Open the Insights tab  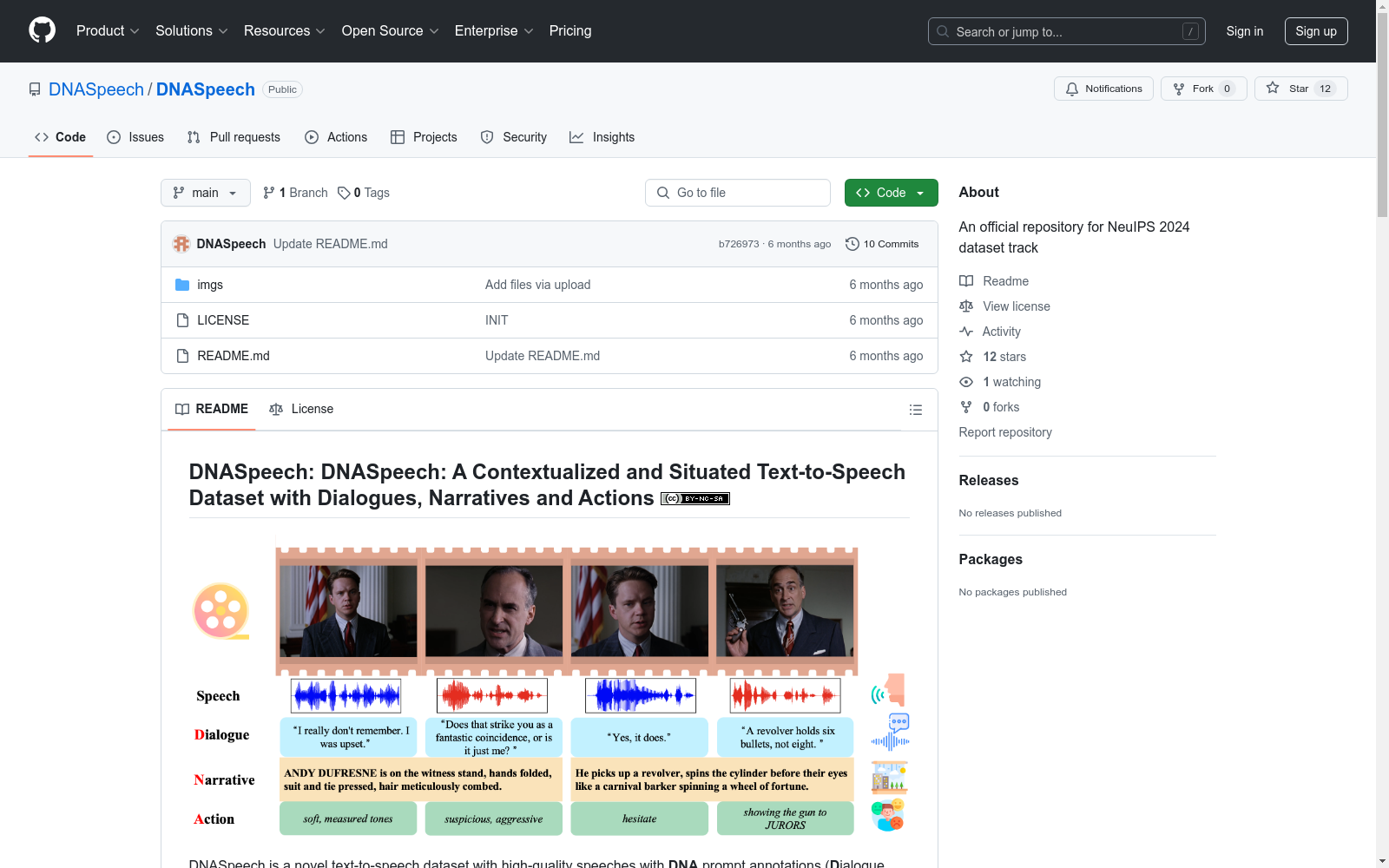602,137
